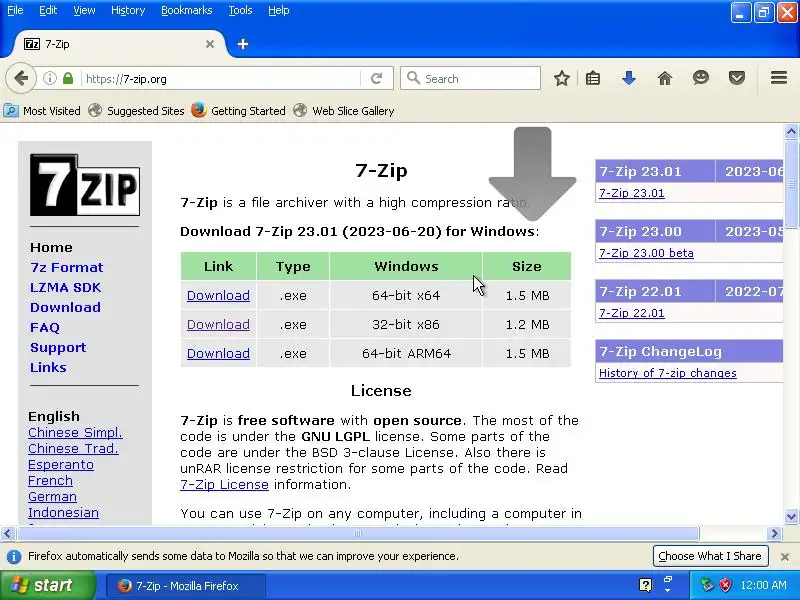Open the Links page

48,367
